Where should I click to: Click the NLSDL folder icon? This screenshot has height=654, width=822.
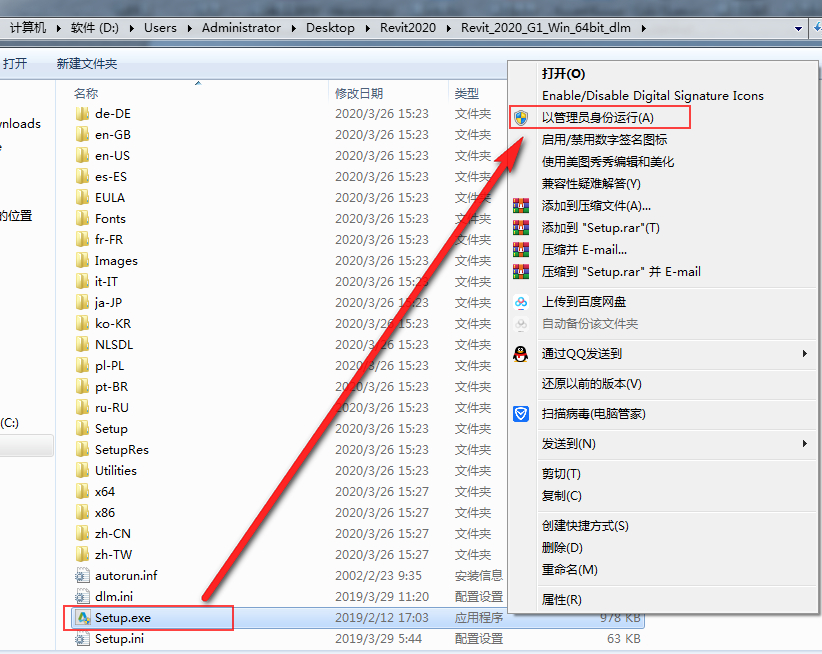82,344
